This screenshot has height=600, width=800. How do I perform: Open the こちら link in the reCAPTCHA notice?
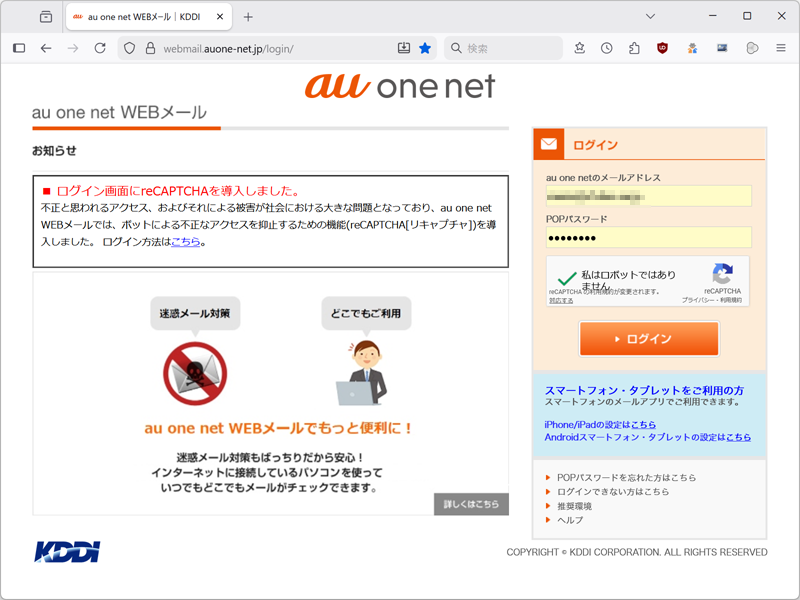(x=186, y=242)
